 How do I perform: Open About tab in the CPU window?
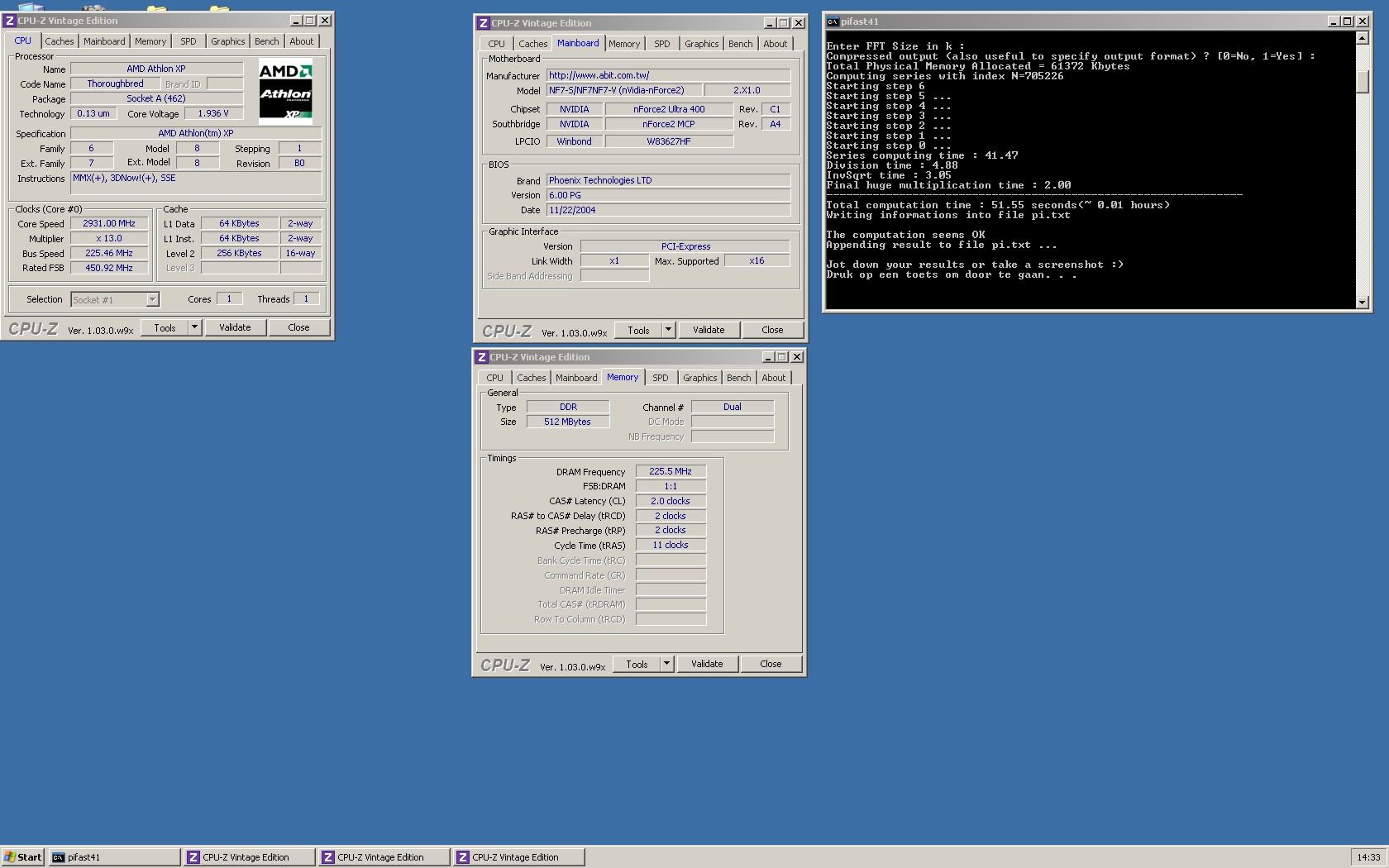click(x=301, y=41)
